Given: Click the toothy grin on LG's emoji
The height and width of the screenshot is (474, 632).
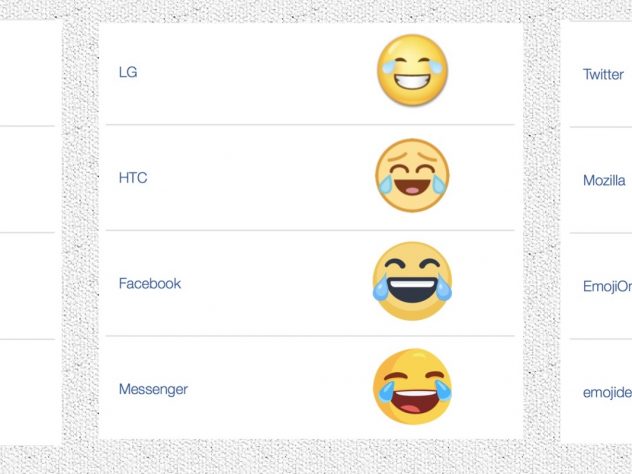Looking at the screenshot, I should point(412,82).
